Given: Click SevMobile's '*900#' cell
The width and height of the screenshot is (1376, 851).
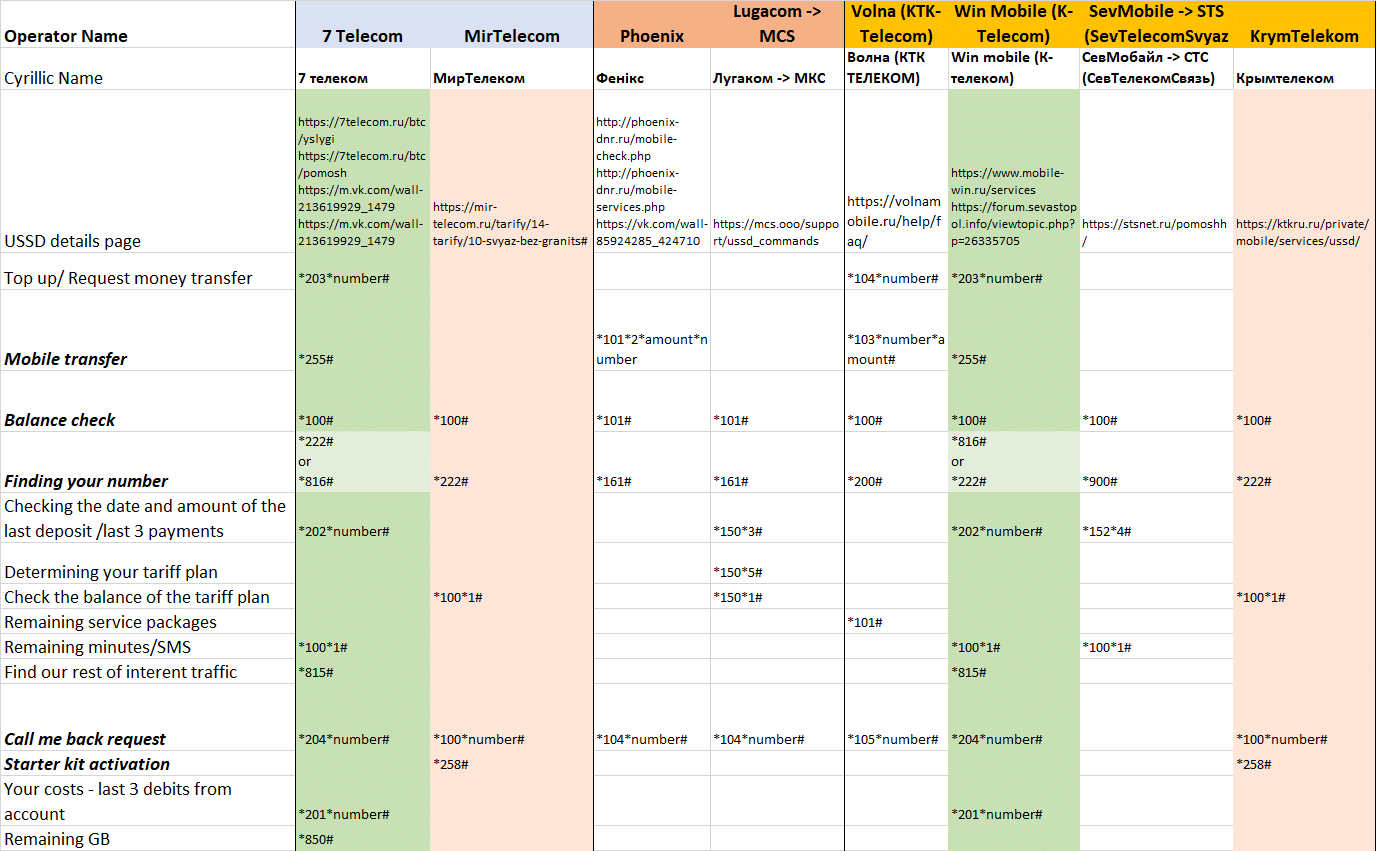Looking at the screenshot, I should (x=1157, y=462).
